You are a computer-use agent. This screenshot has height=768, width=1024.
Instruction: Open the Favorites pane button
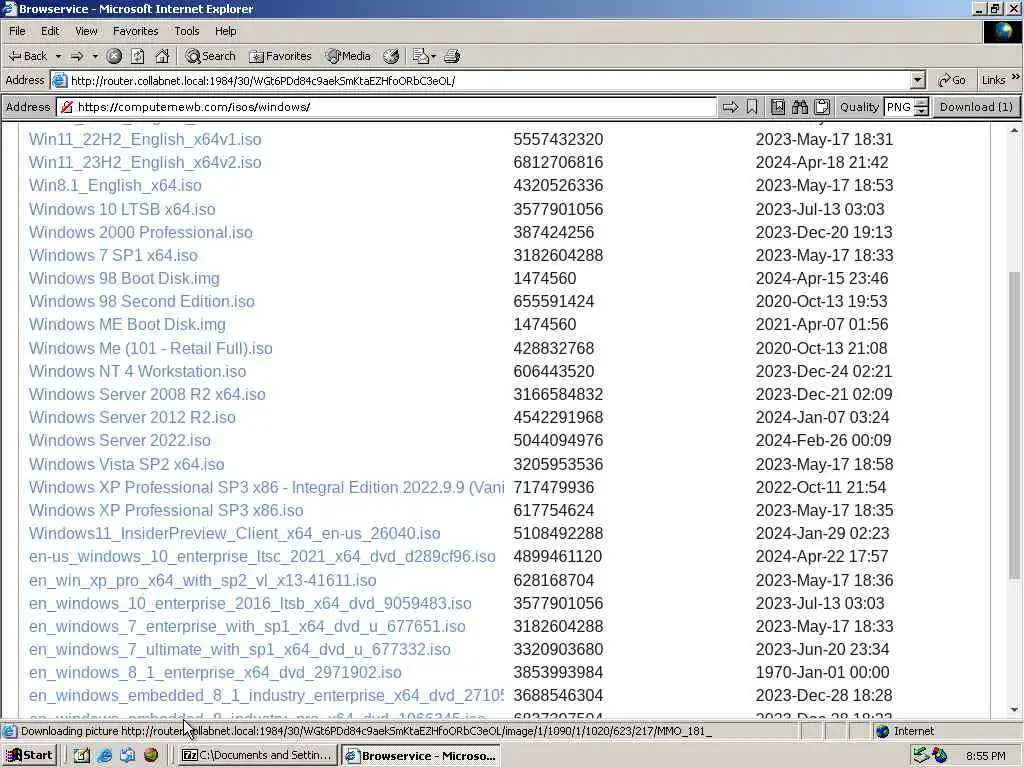[x=280, y=56]
